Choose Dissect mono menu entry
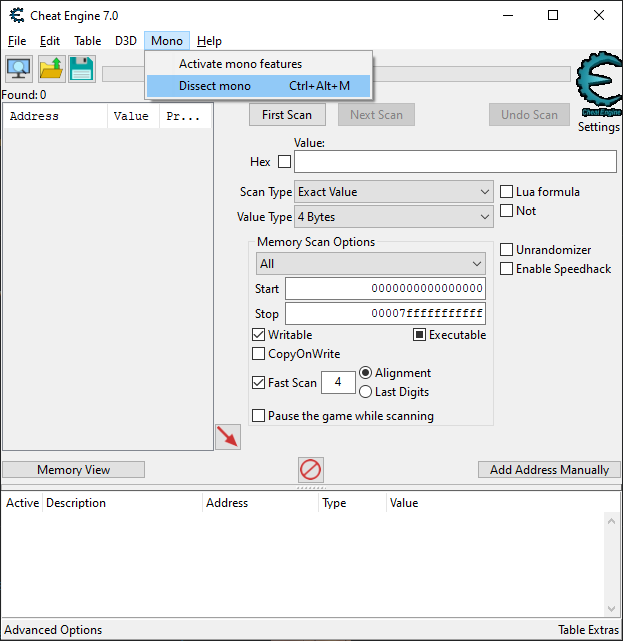The image size is (623, 641). pyautogui.click(x=258, y=86)
